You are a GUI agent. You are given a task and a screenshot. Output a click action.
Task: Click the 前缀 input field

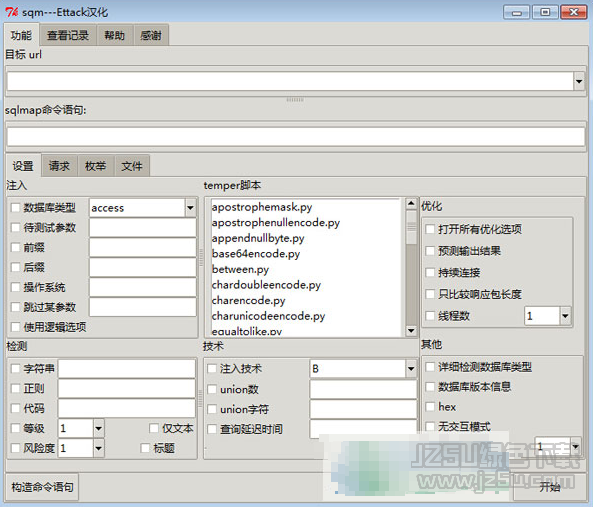click(143, 248)
